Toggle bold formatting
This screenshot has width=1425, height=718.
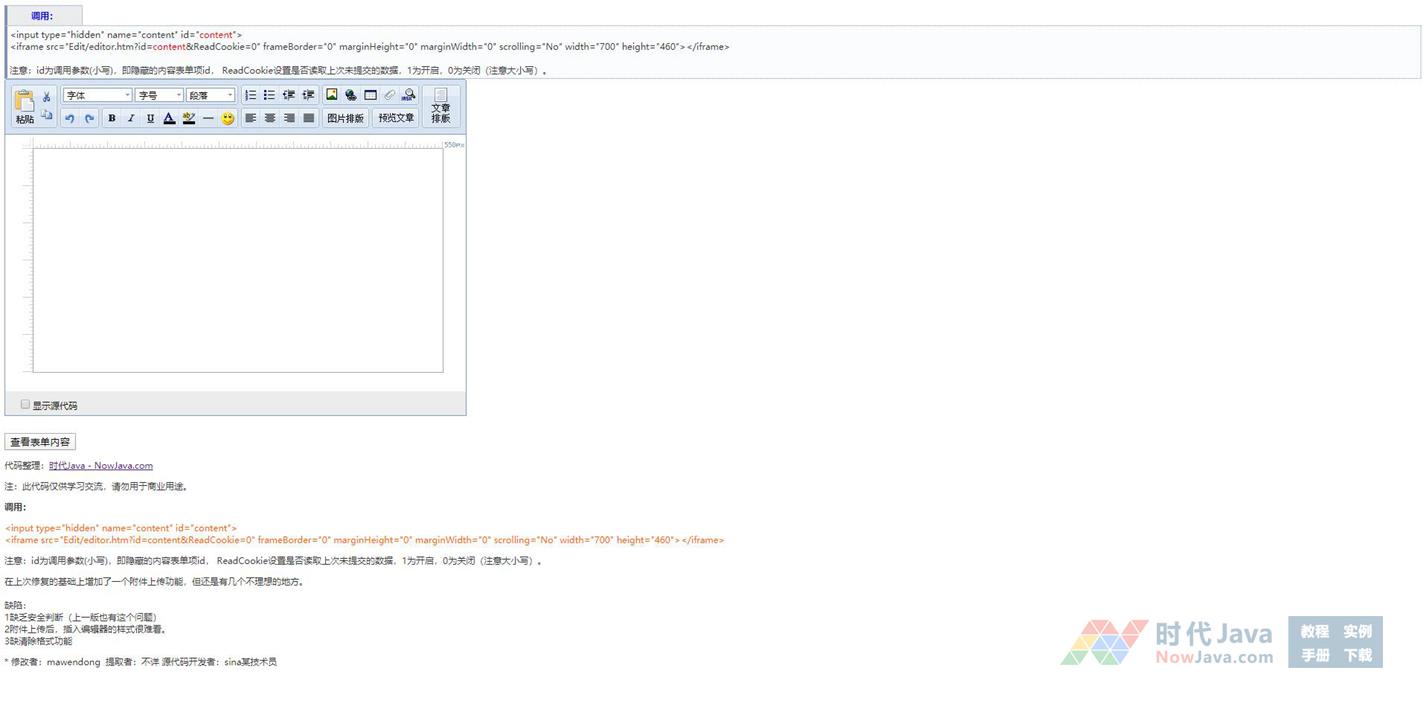(112, 119)
